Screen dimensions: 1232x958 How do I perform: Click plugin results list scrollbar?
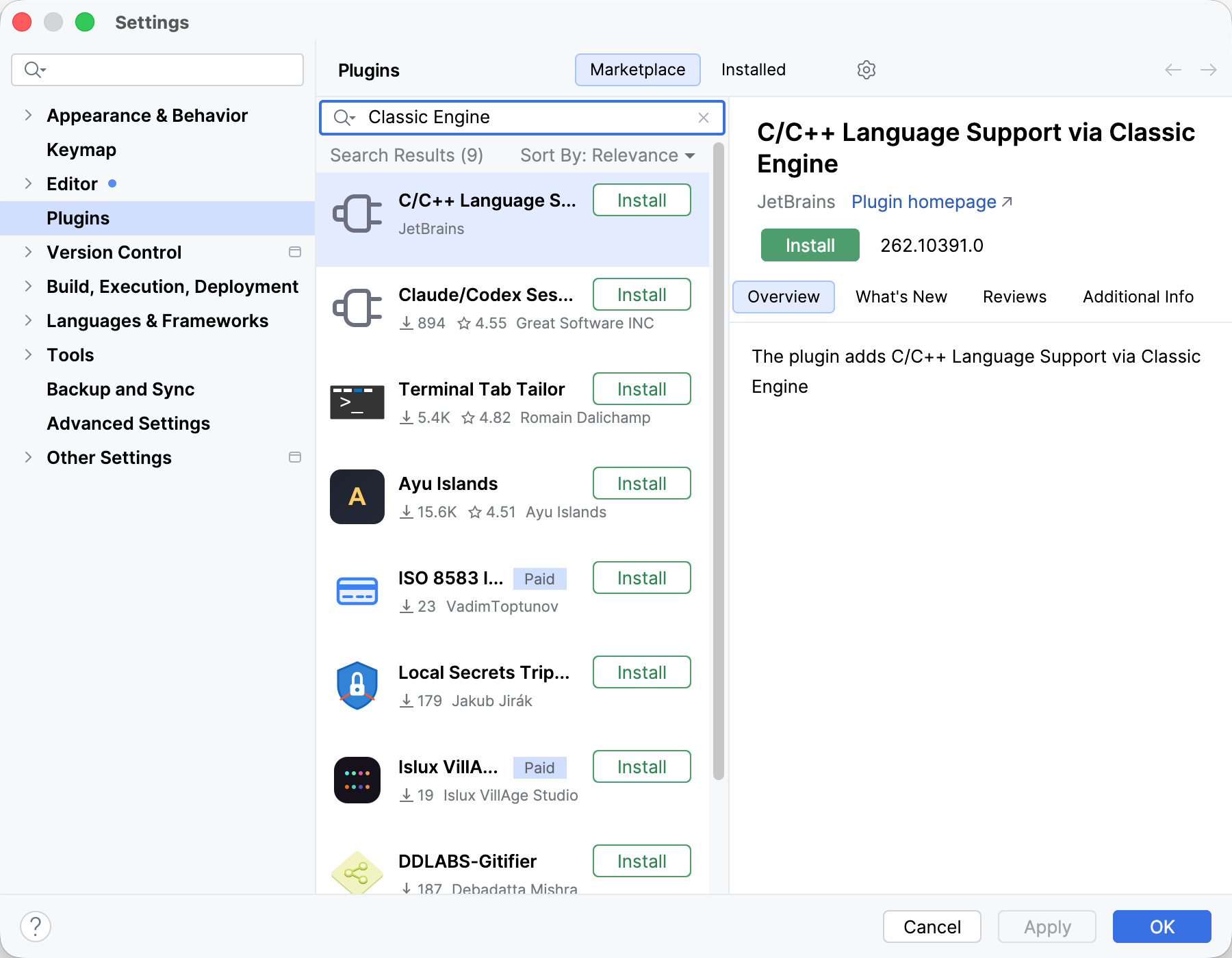click(718, 461)
